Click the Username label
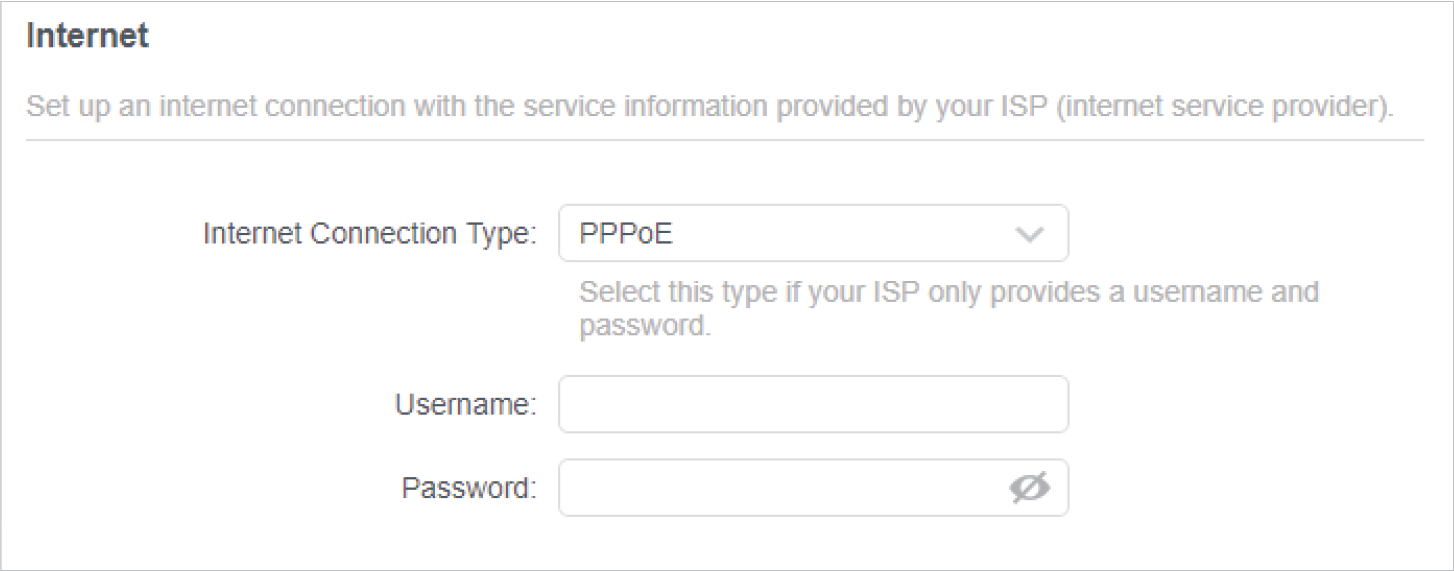 tap(466, 405)
